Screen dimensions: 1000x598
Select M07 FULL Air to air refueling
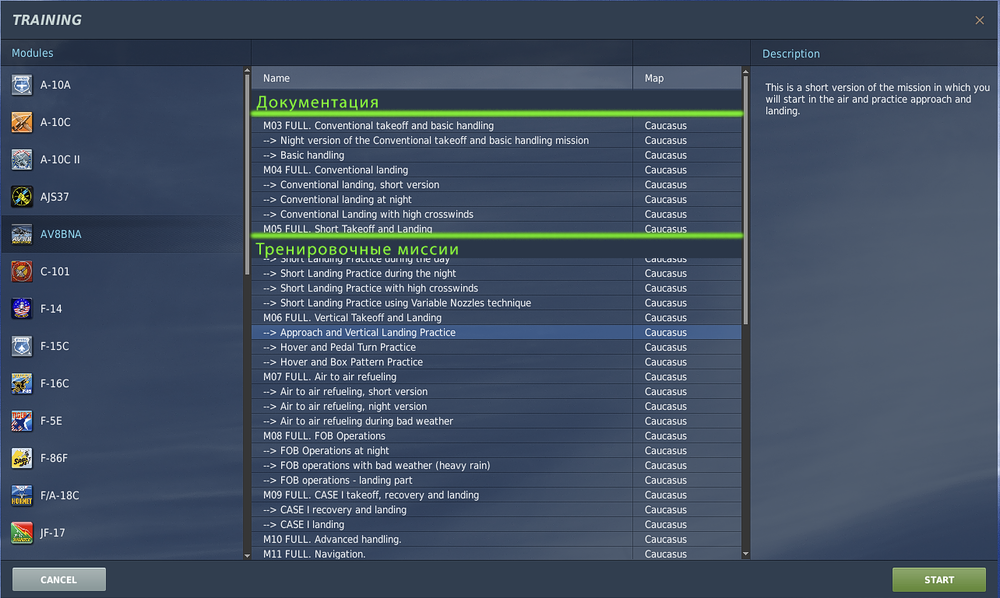click(x=496, y=377)
